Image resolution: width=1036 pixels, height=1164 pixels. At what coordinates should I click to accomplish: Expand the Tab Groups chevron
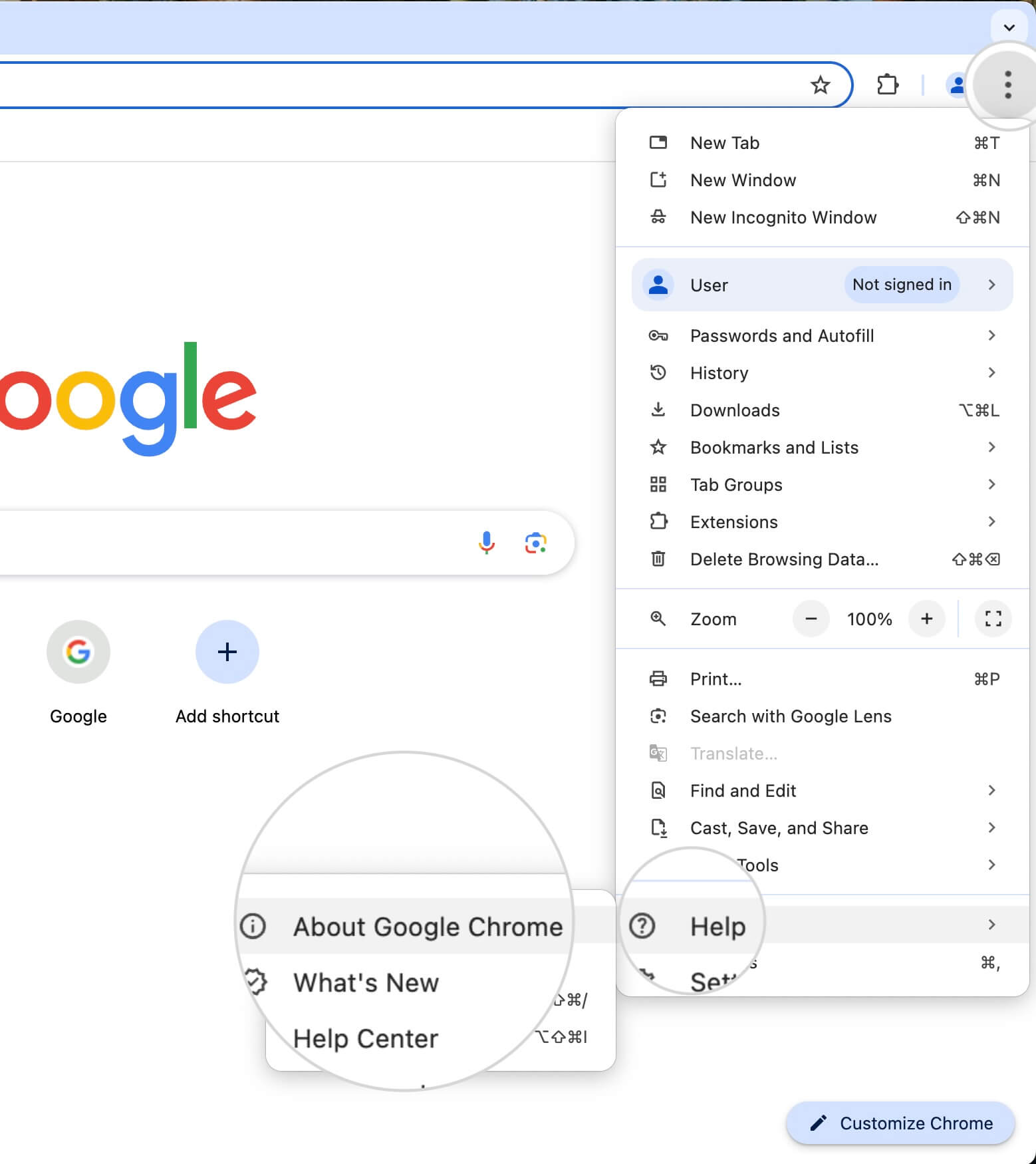[991, 484]
